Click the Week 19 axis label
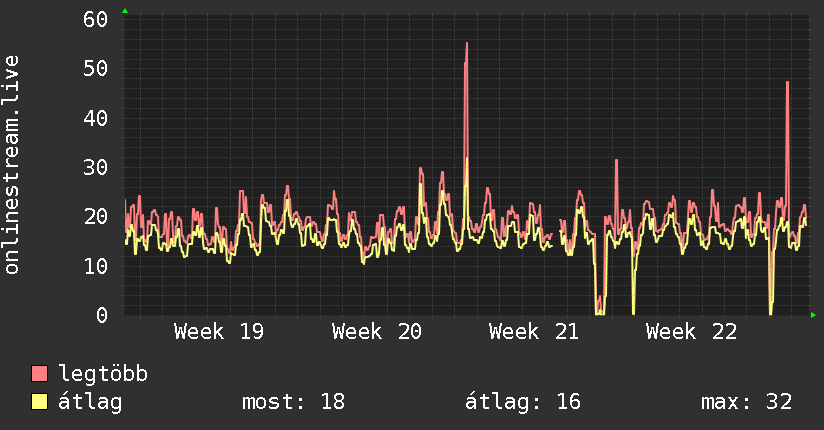 [x=219, y=332]
